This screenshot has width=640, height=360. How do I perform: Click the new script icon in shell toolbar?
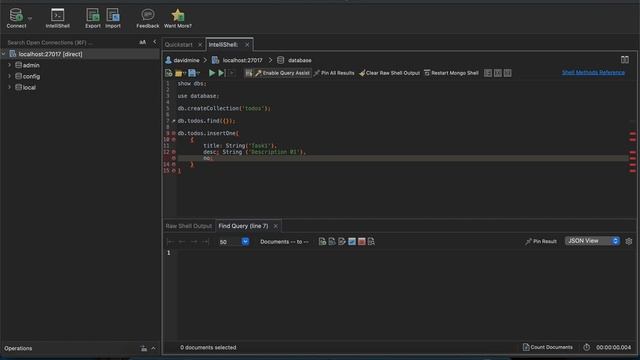click(x=168, y=73)
